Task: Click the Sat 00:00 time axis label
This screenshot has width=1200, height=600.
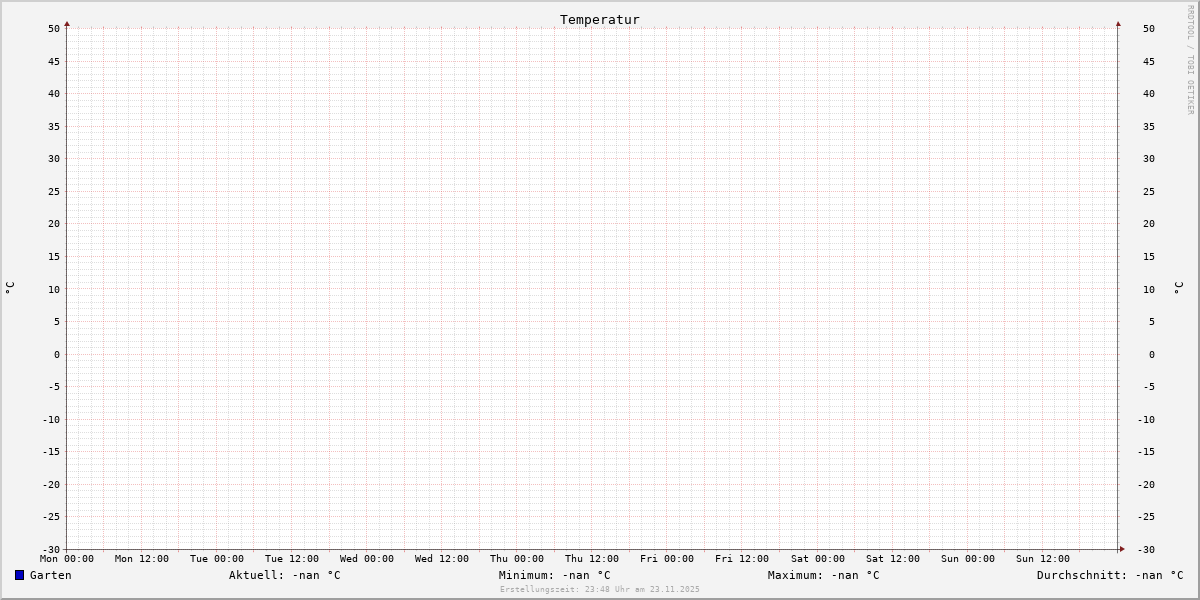Action: [817, 559]
